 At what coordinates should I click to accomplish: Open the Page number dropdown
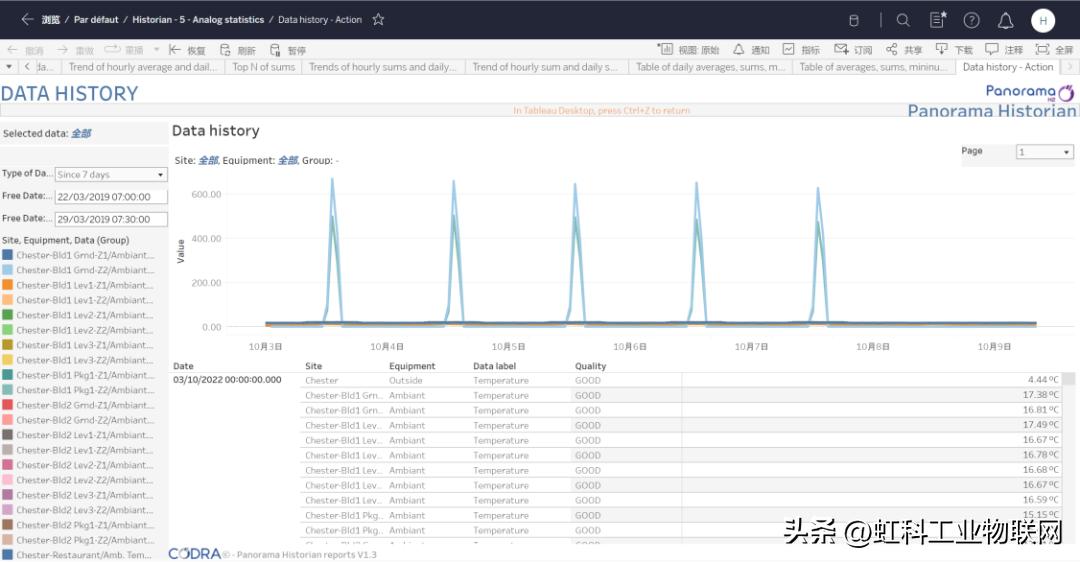click(1044, 152)
